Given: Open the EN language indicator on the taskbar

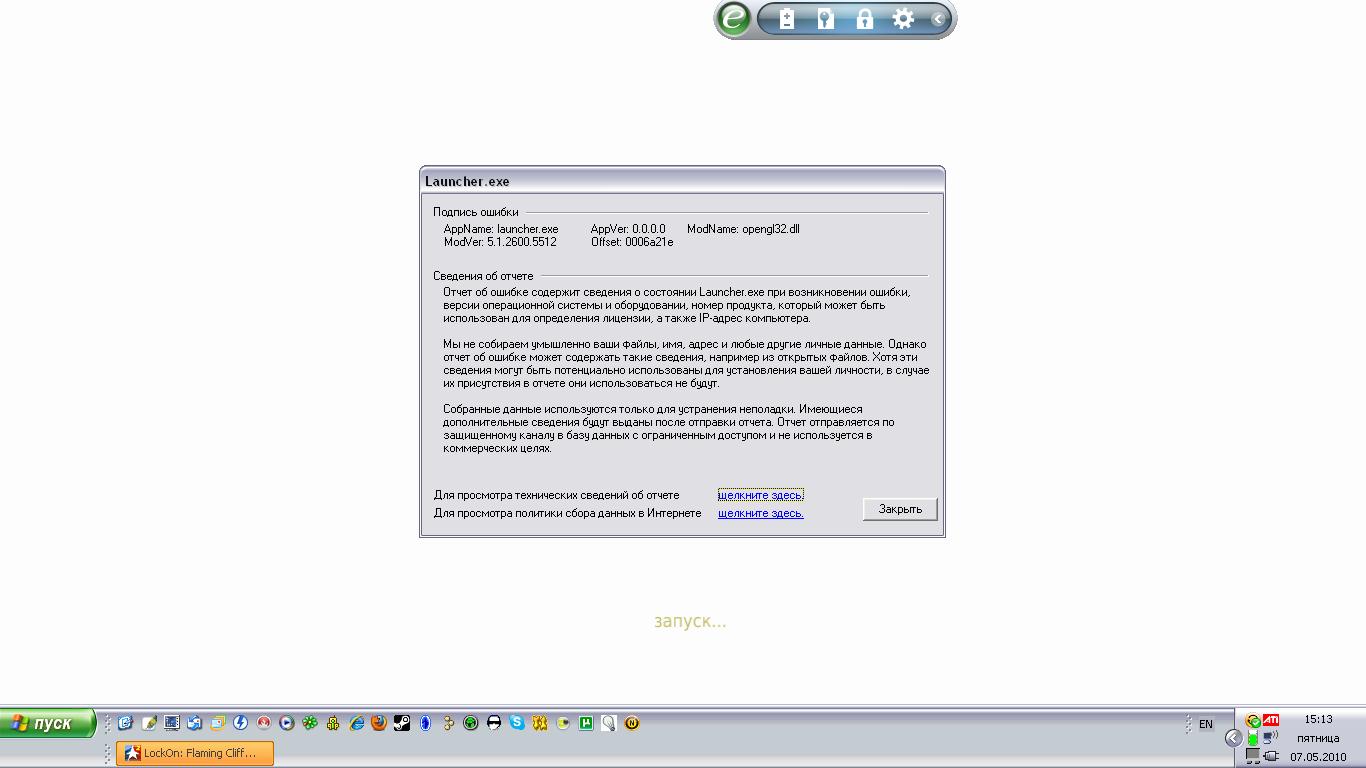Looking at the screenshot, I should point(1206,724).
